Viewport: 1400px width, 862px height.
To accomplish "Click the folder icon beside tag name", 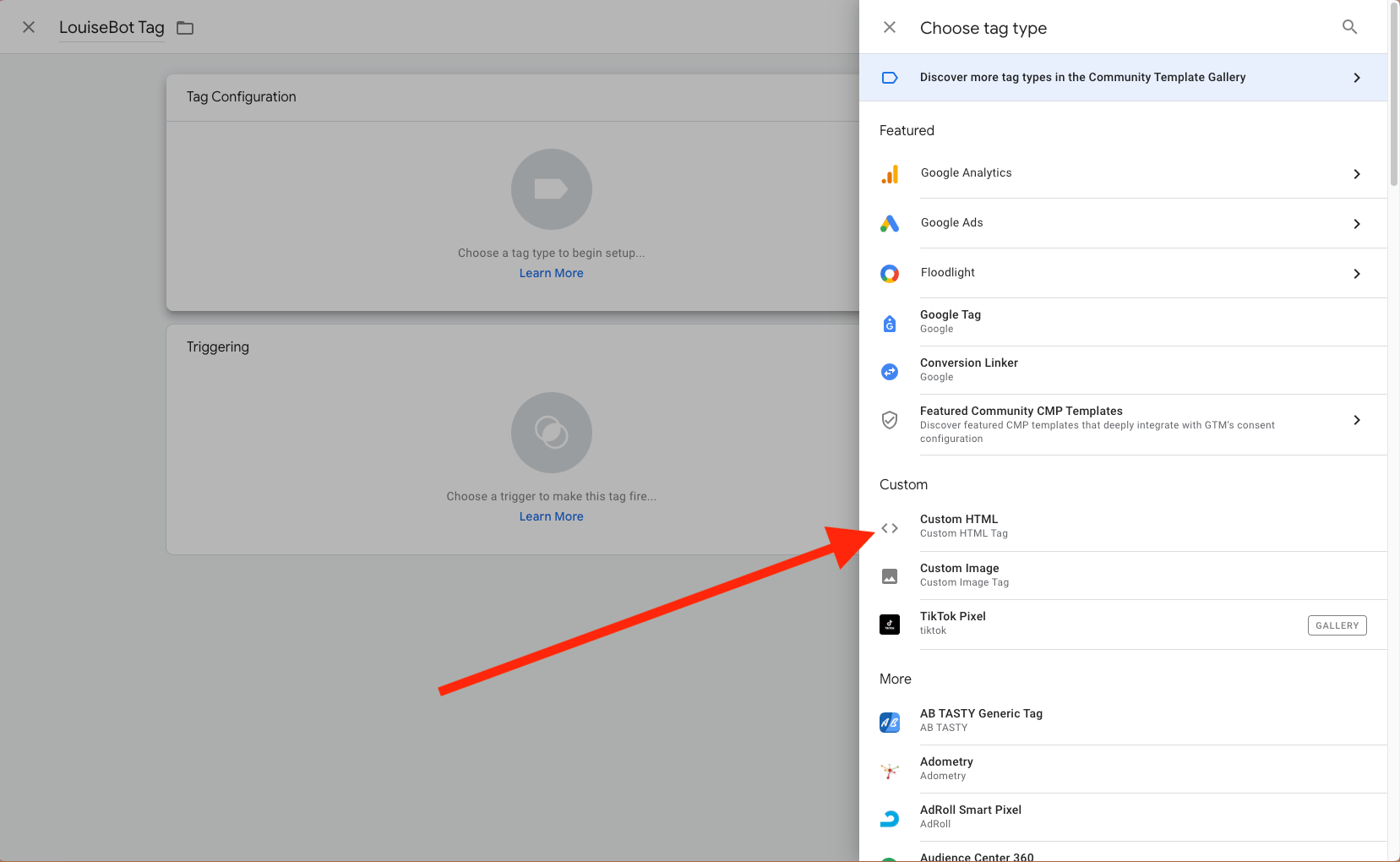I will pyautogui.click(x=185, y=28).
